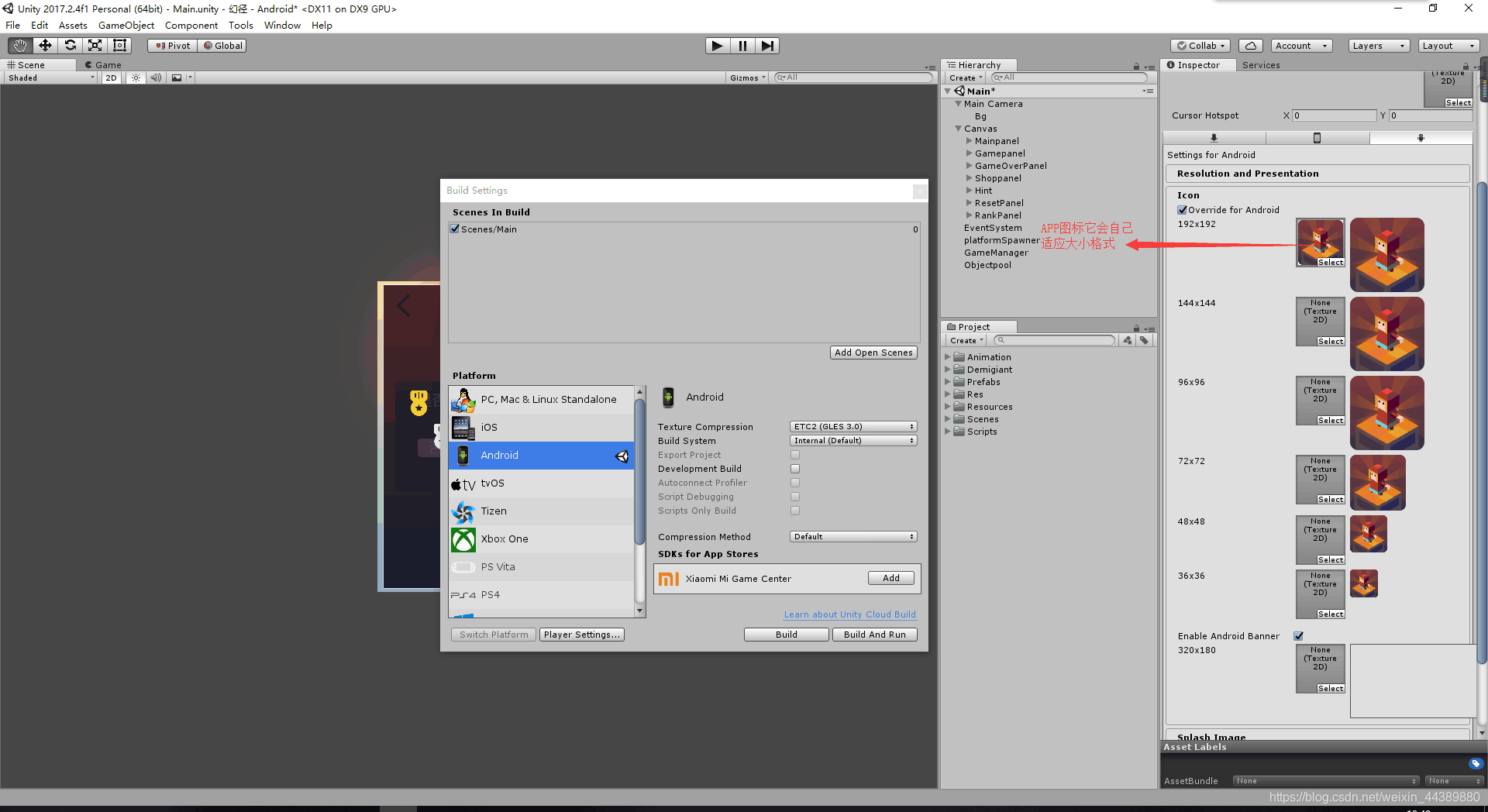This screenshot has height=812, width=1488.
Task: Uncheck Scenes/Main in Scenes In Build
Action: 455,229
